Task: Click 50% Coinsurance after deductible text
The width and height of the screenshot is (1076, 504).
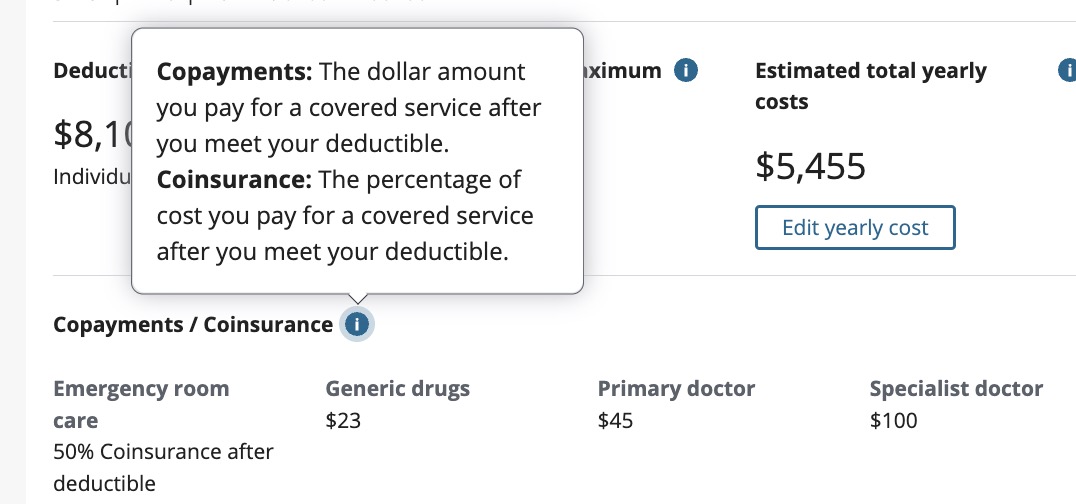Action: (x=162, y=468)
